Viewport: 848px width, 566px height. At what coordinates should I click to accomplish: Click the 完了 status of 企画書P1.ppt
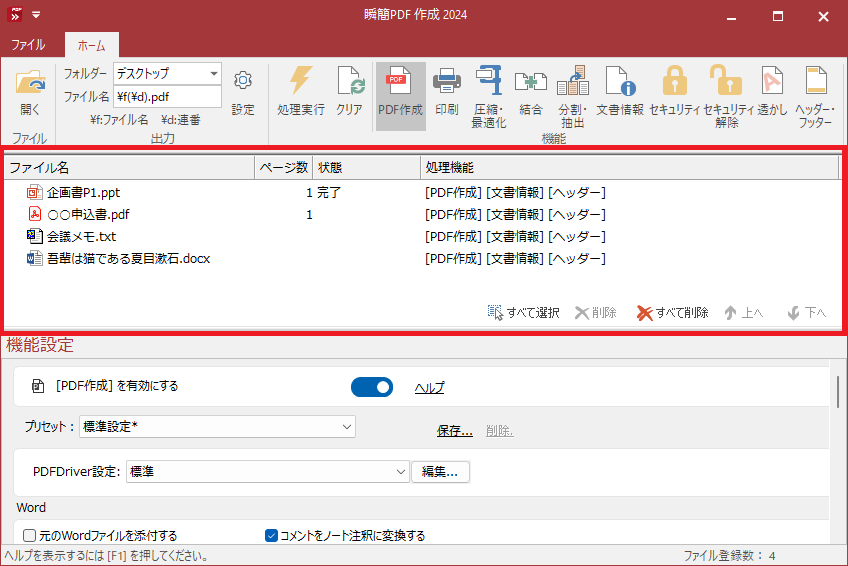(x=328, y=192)
